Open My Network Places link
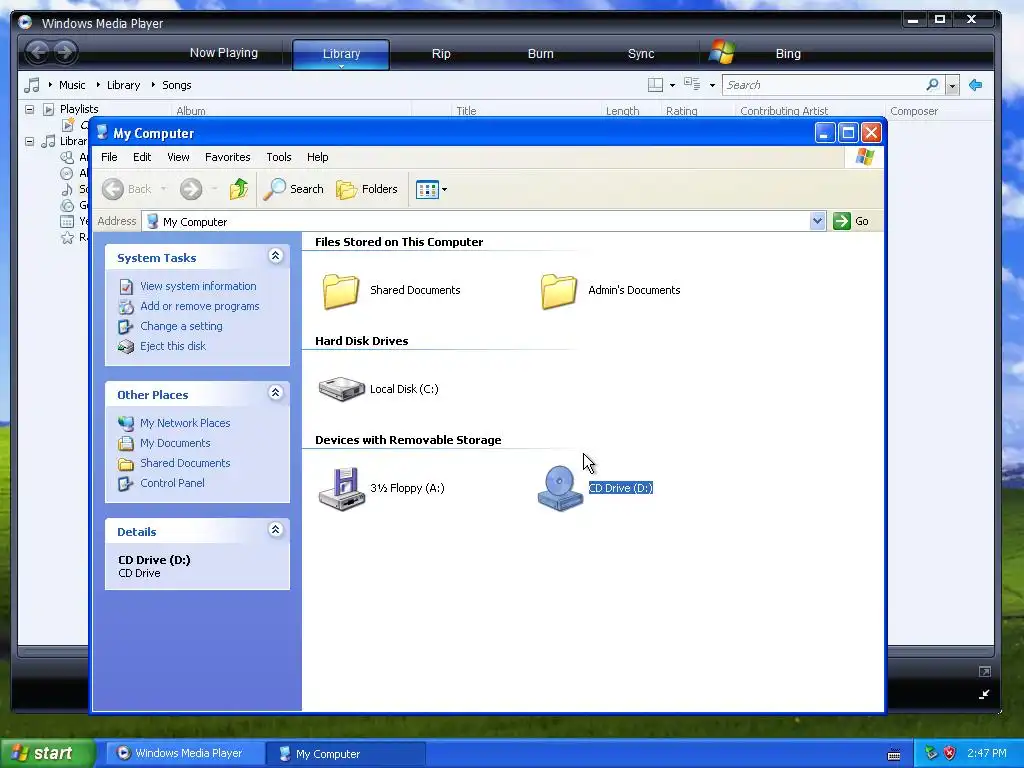Image resolution: width=1024 pixels, height=768 pixels. (x=185, y=423)
